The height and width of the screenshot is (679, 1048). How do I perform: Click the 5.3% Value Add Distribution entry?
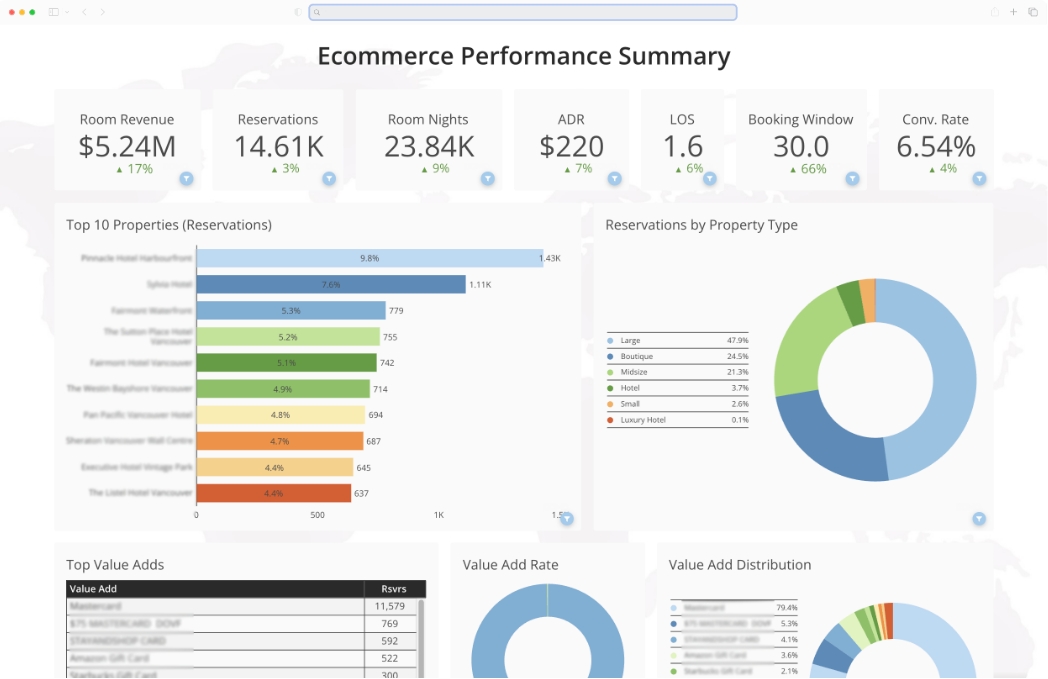tap(734, 624)
